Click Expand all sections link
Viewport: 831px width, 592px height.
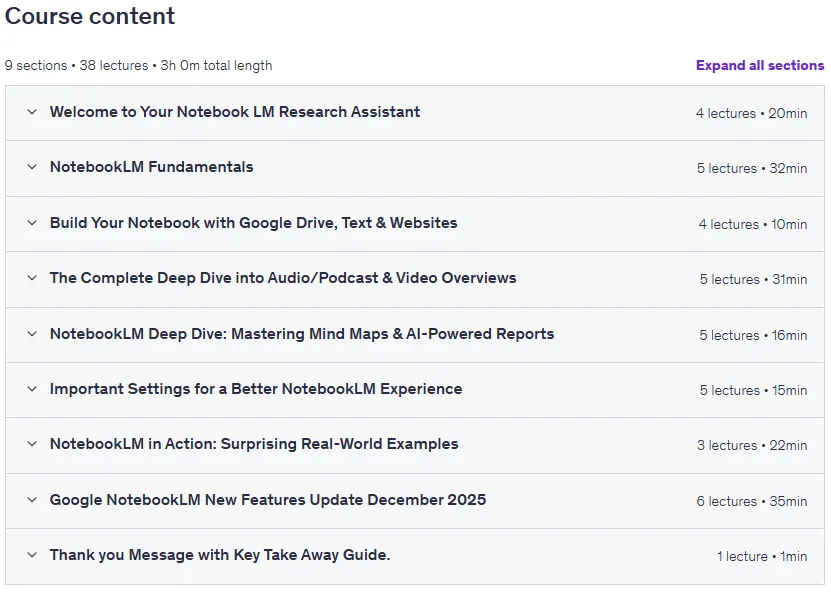click(x=759, y=65)
